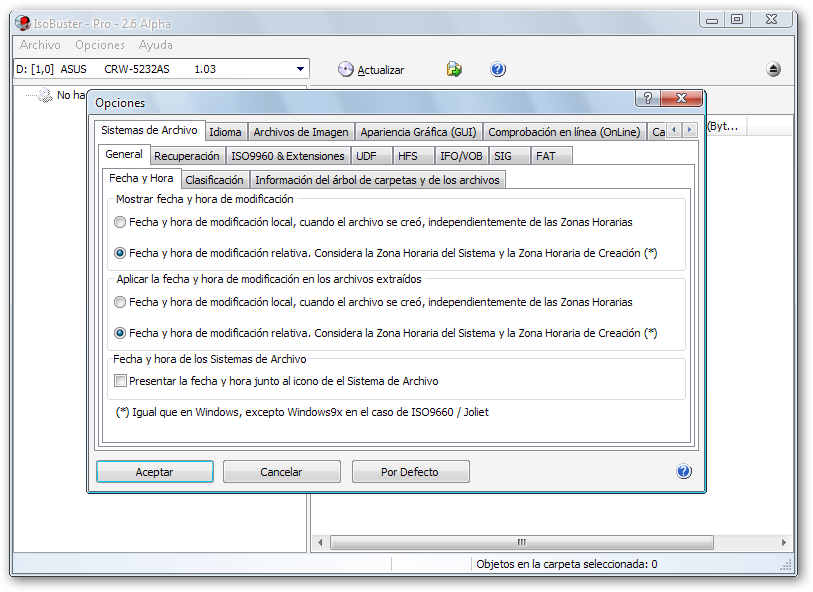Click the blue help icon in main toolbar

coord(498,70)
